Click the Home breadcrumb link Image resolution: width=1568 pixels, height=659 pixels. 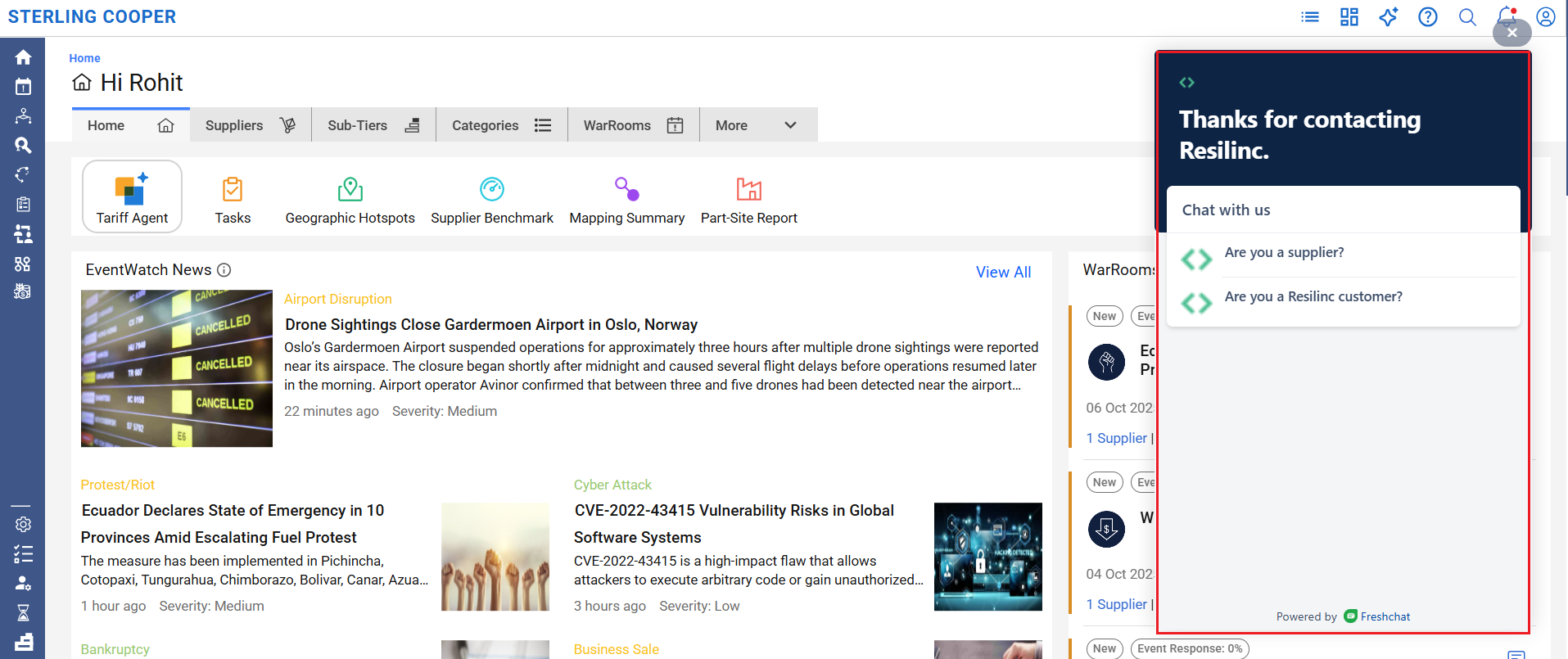click(x=84, y=58)
